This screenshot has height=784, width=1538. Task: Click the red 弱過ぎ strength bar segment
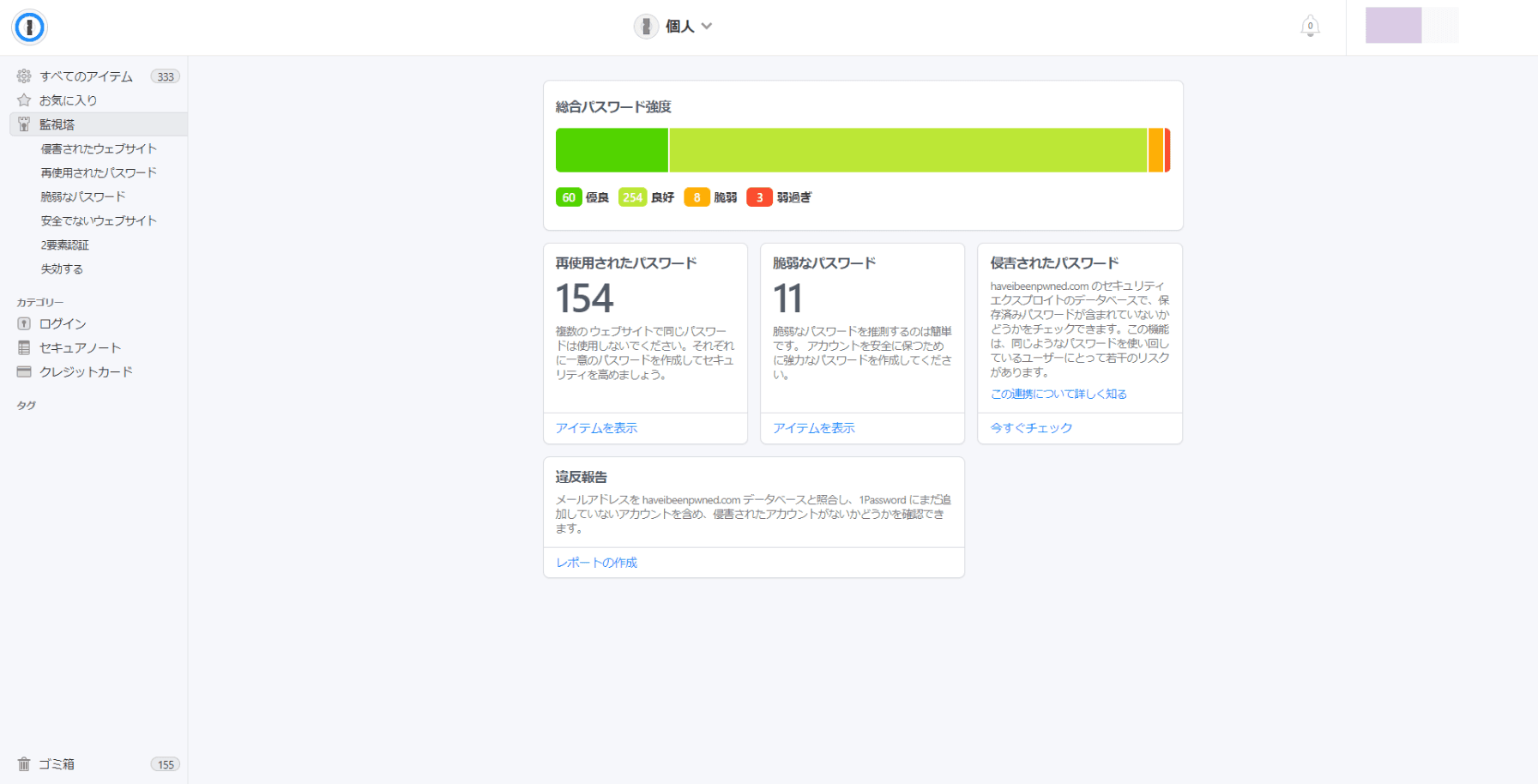[x=1167, y=150]
